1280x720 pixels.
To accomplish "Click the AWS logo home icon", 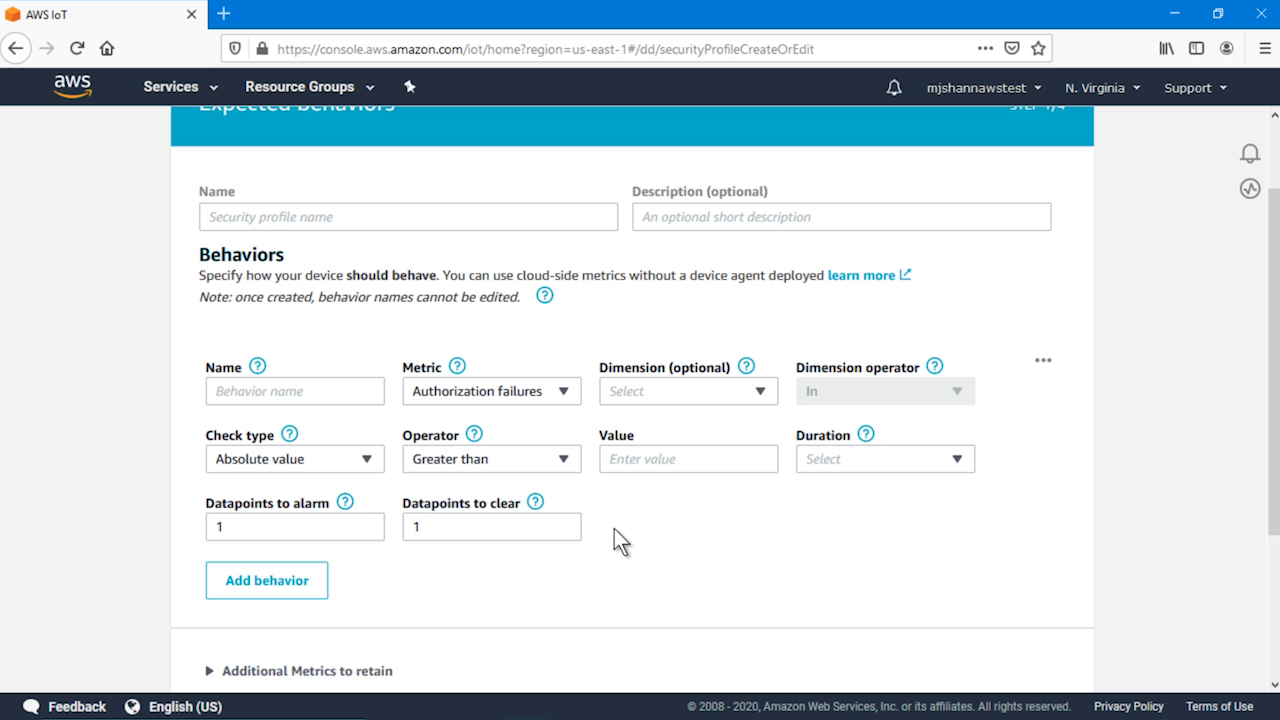I will [x=73, y=87].
